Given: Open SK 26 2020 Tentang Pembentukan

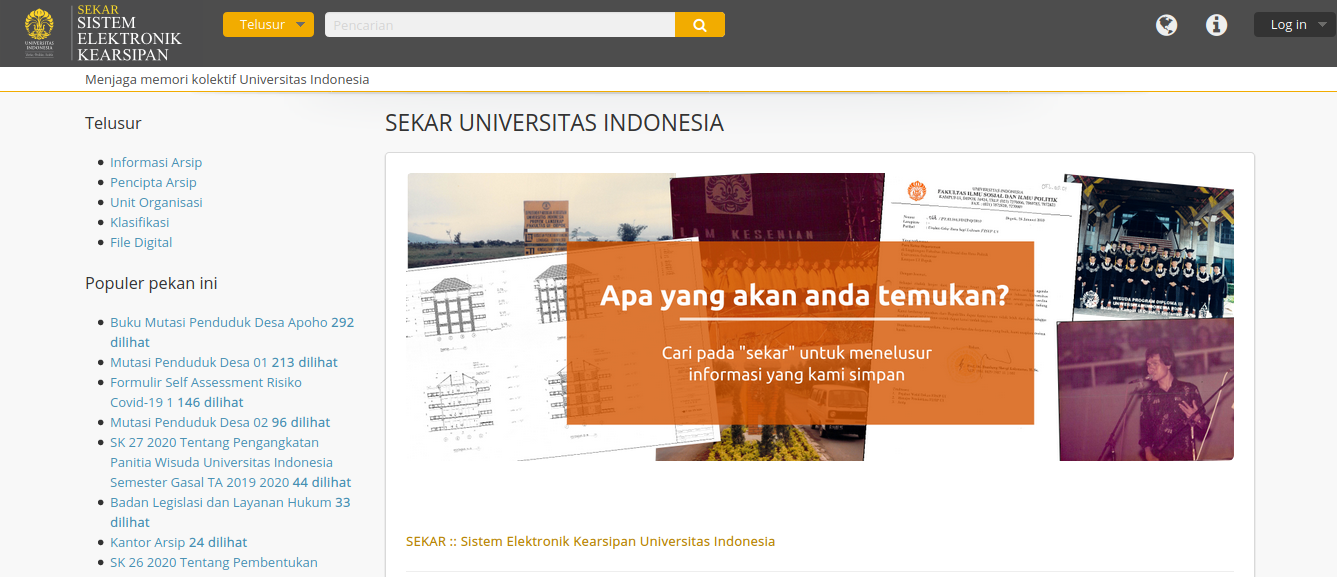Looking at the screenshot, I should (213, 562).
